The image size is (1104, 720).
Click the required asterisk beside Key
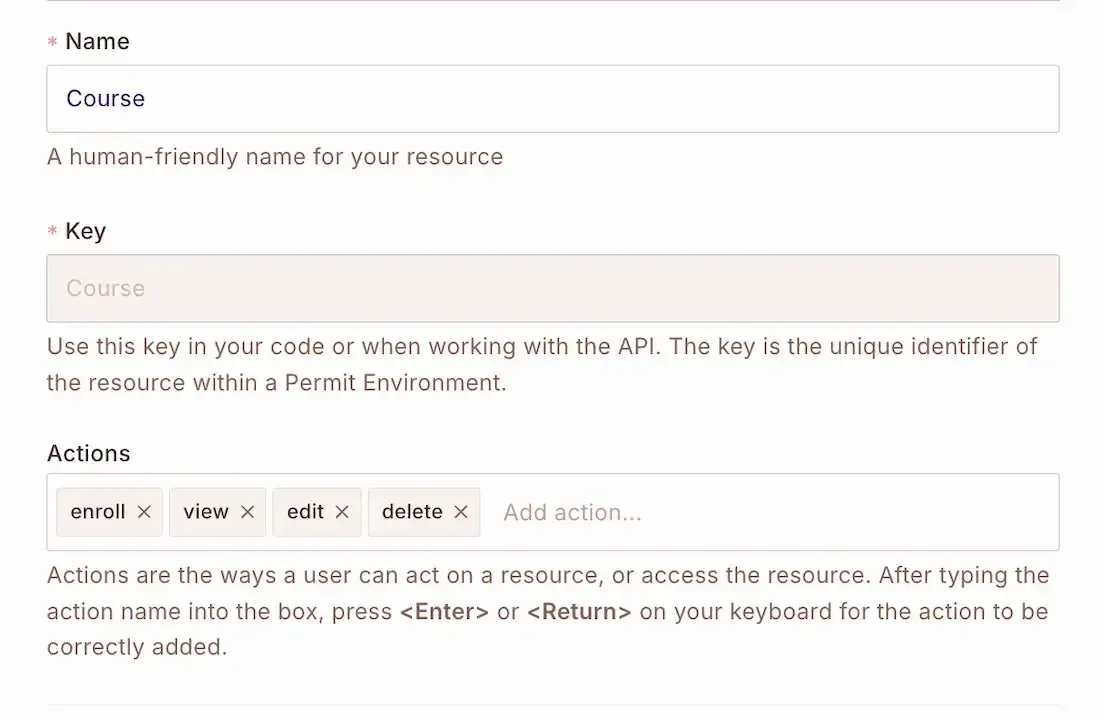(53, 233)
